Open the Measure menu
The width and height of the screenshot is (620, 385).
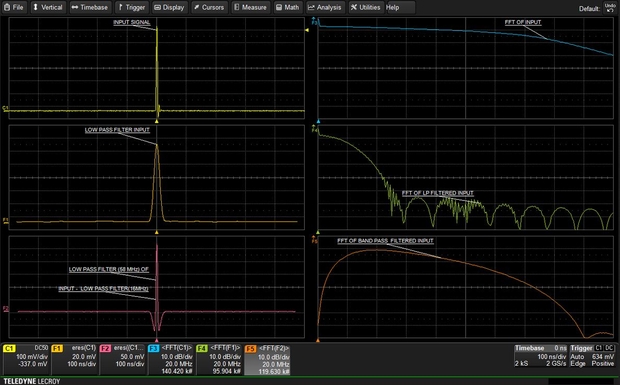[x=251, y=7]
